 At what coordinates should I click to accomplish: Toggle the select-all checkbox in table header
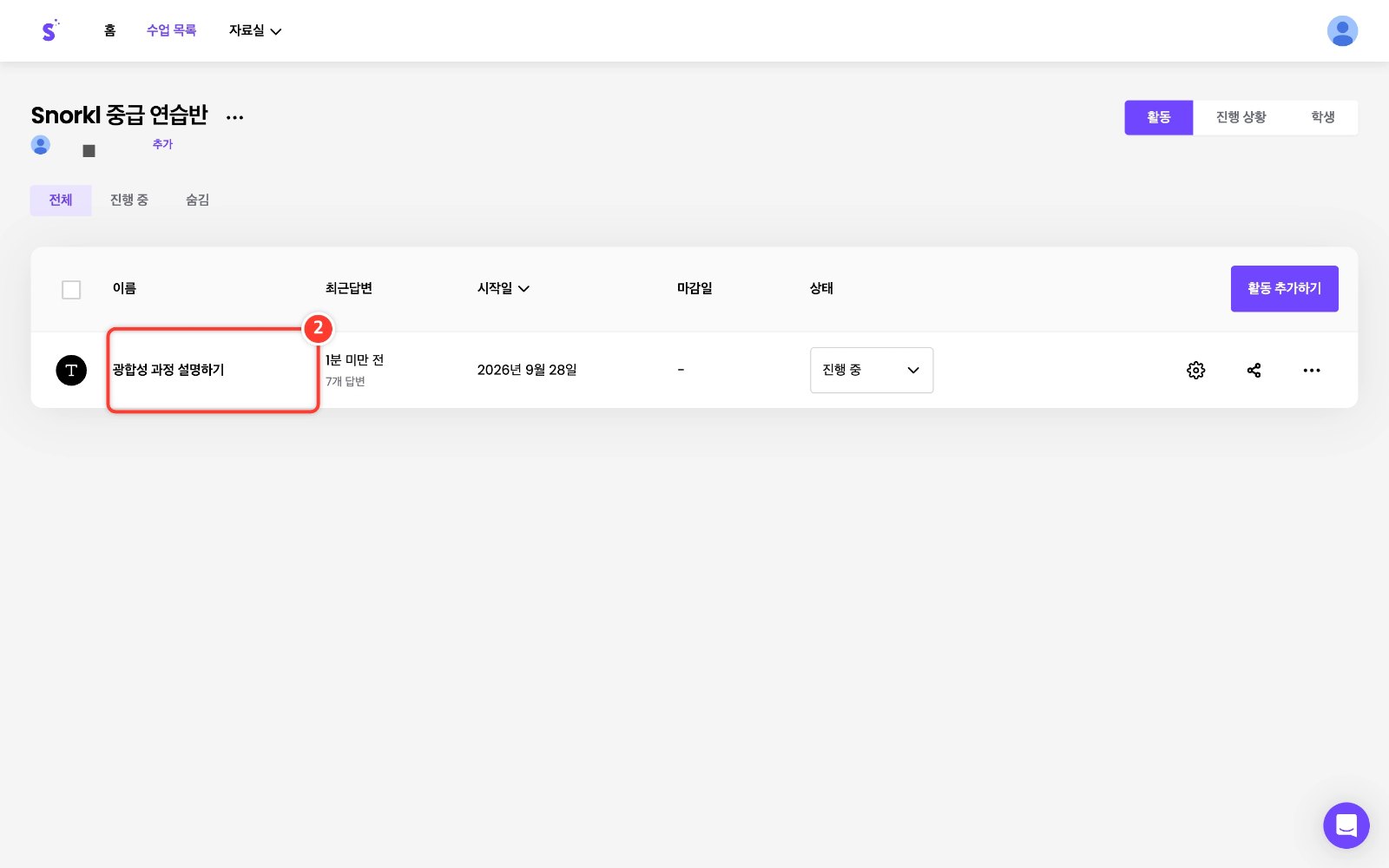(x=71, y=289)
